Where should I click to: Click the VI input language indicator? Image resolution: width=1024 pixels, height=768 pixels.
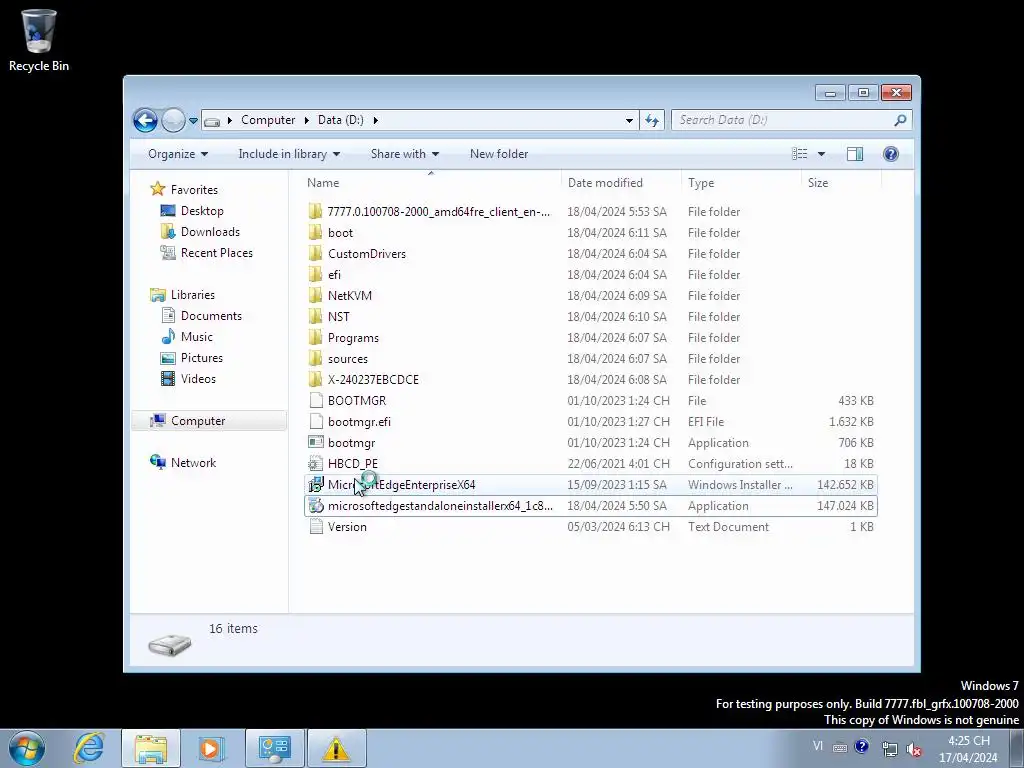(818, 746)
